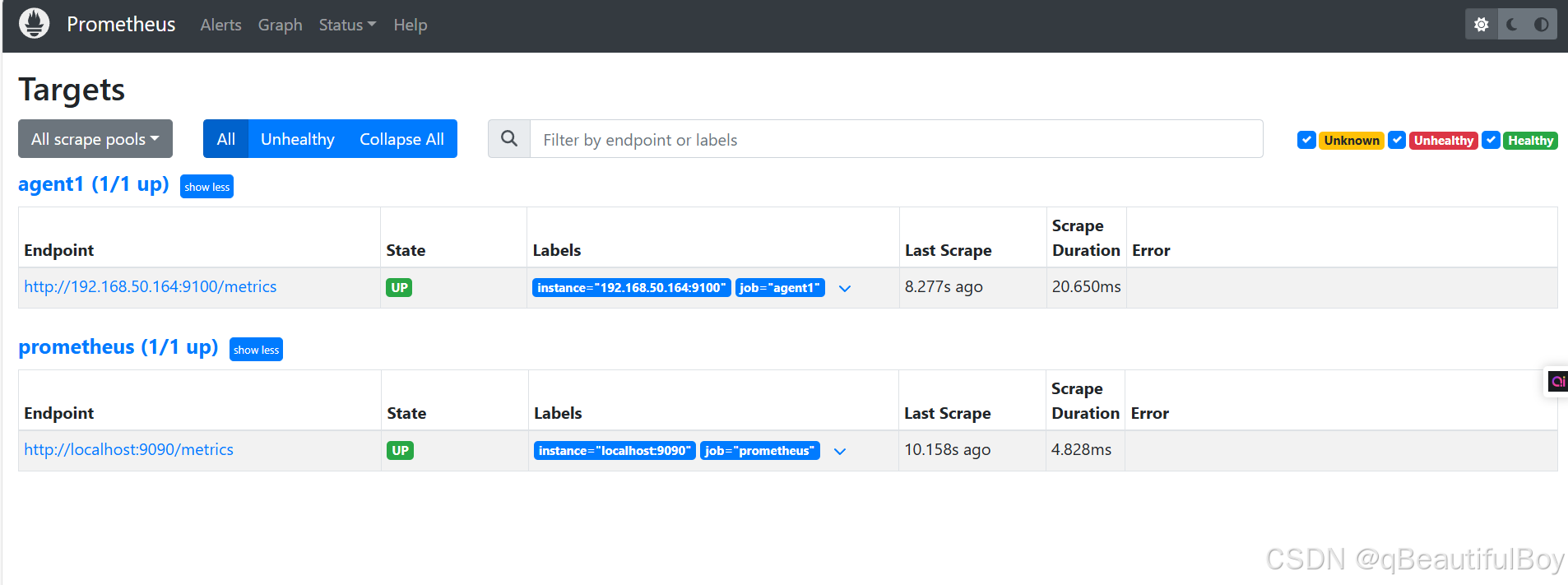Open the Alerts nav item
1568x585 pixels.
pos(220,25)
